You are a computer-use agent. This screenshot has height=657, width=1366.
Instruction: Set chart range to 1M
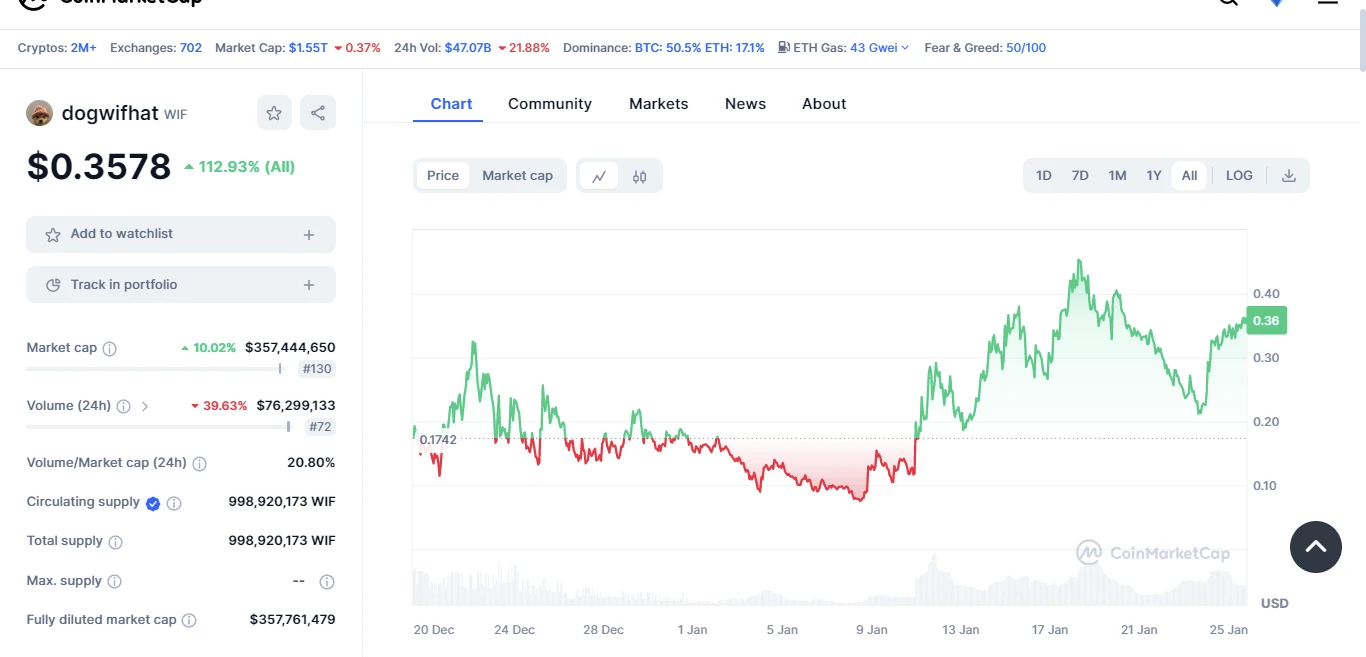[x=1117, y=176]
